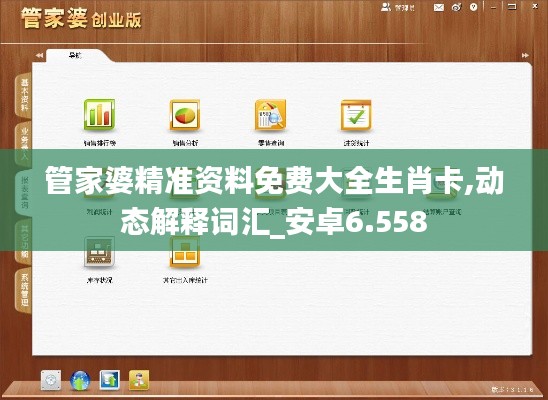This screenshot has height=400, width=548.
Task: Select the 业务录入 side tab
Action: 23,143
